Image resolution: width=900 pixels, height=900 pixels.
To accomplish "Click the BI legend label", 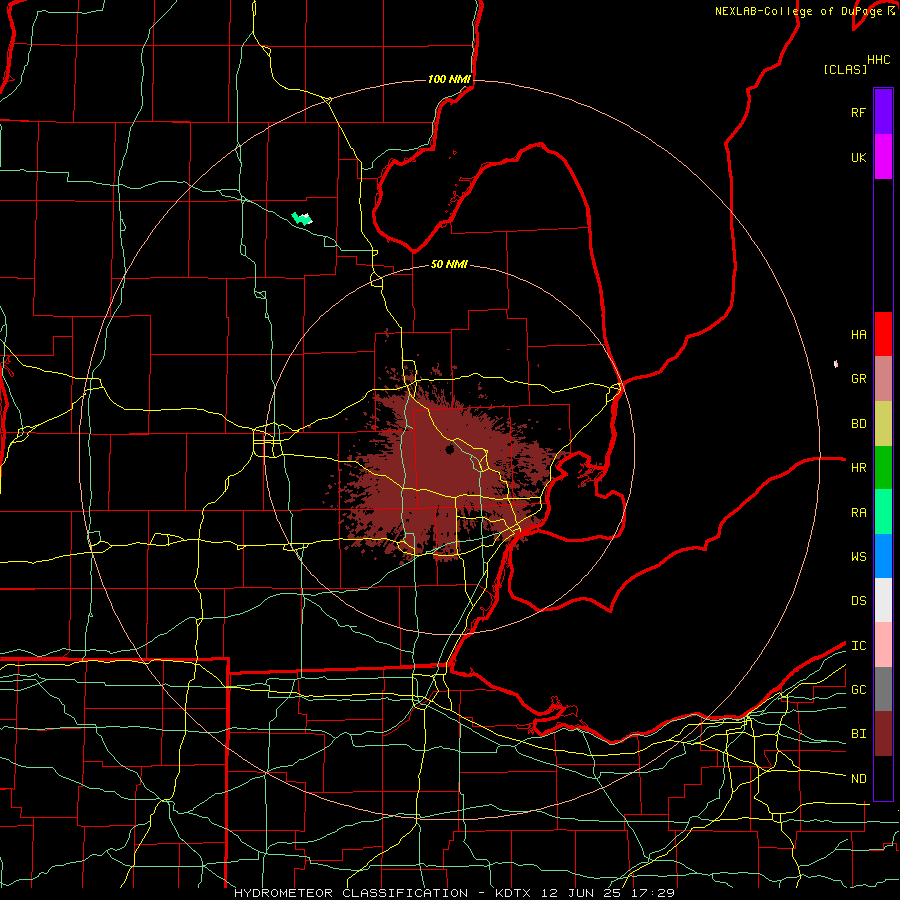I will 858,734.
